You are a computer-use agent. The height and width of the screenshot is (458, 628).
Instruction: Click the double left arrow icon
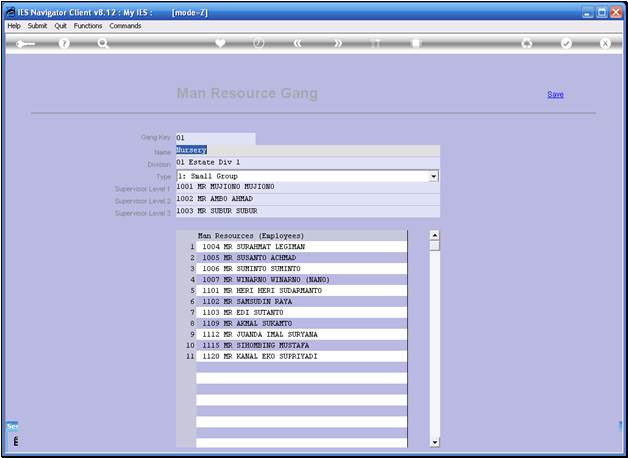tap(298, 44)
